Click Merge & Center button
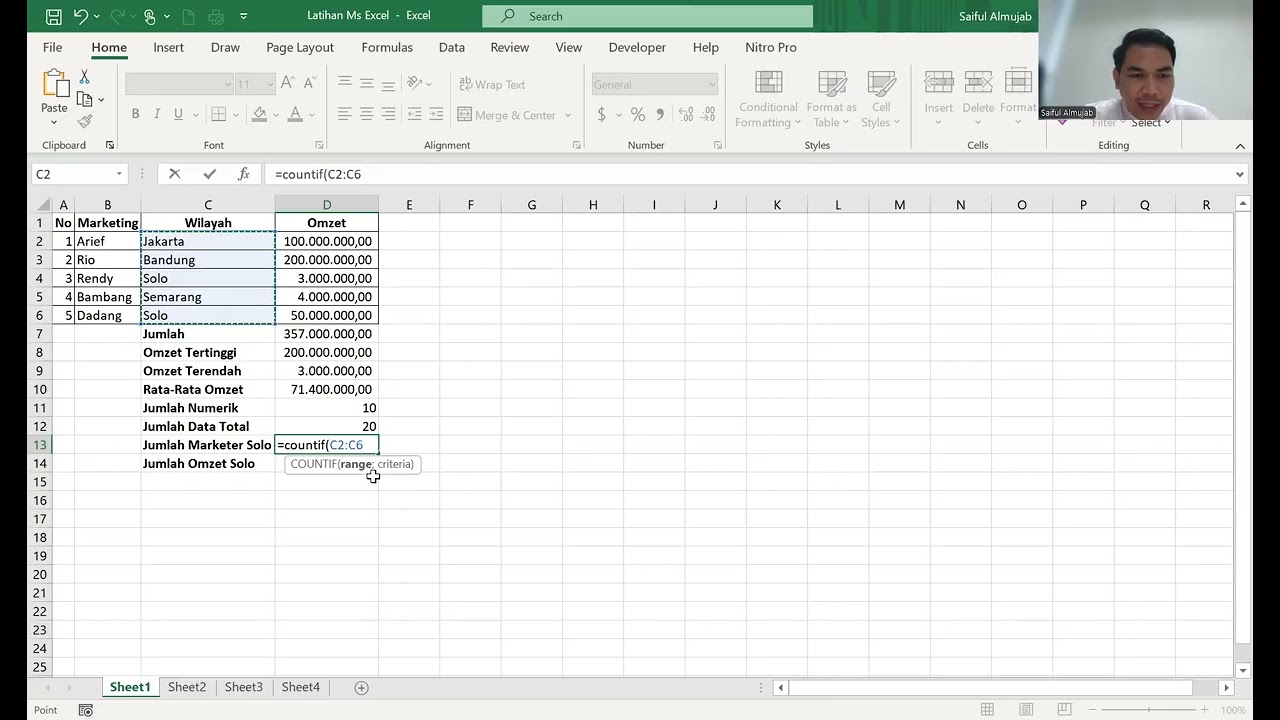Screen dimensions: 1280x720 [x=507, y=115]
